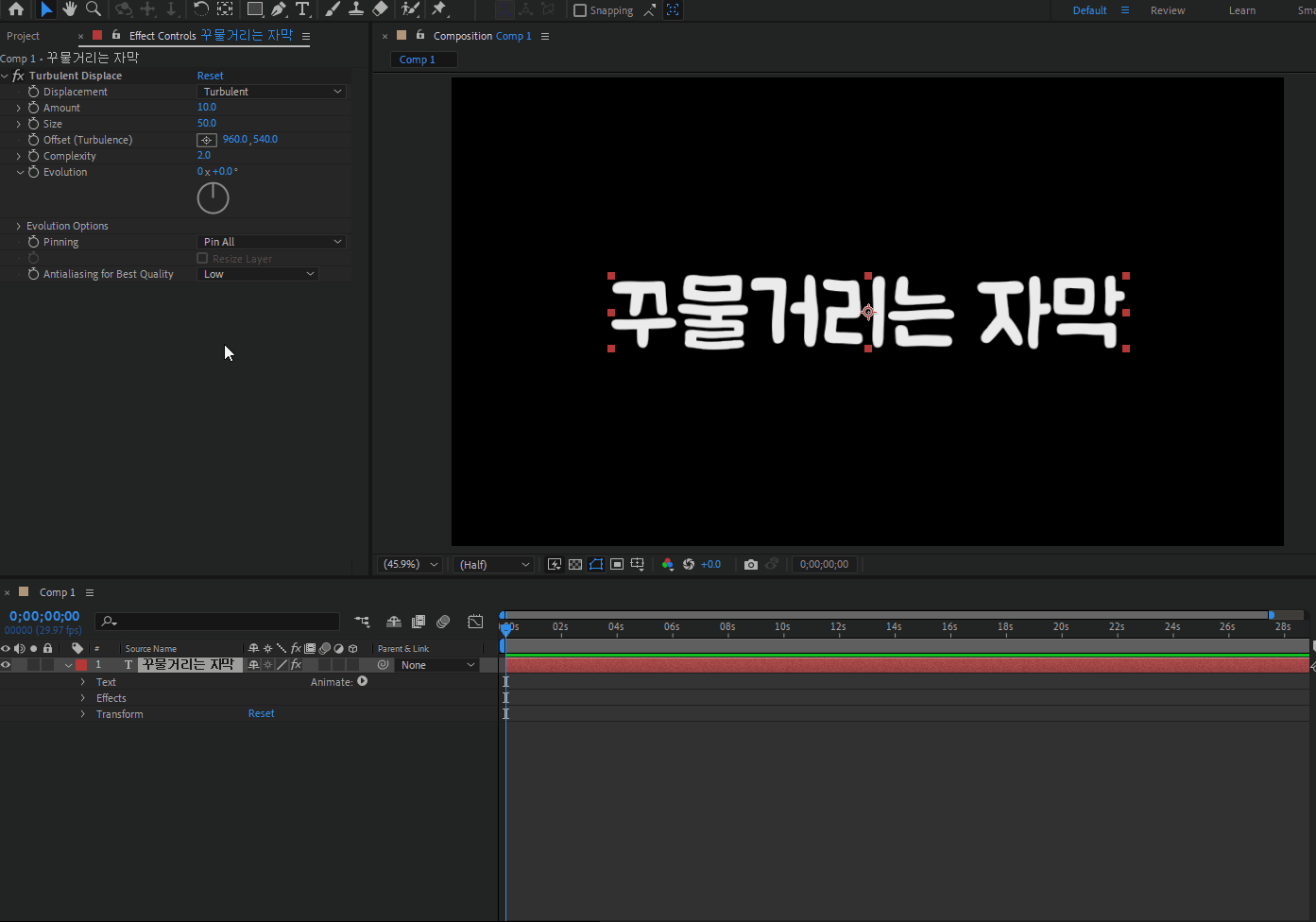Open the Effect Controls panel menu
Image resolution: width=1316 pixels, height=922 pixels.
coord(306,36)
